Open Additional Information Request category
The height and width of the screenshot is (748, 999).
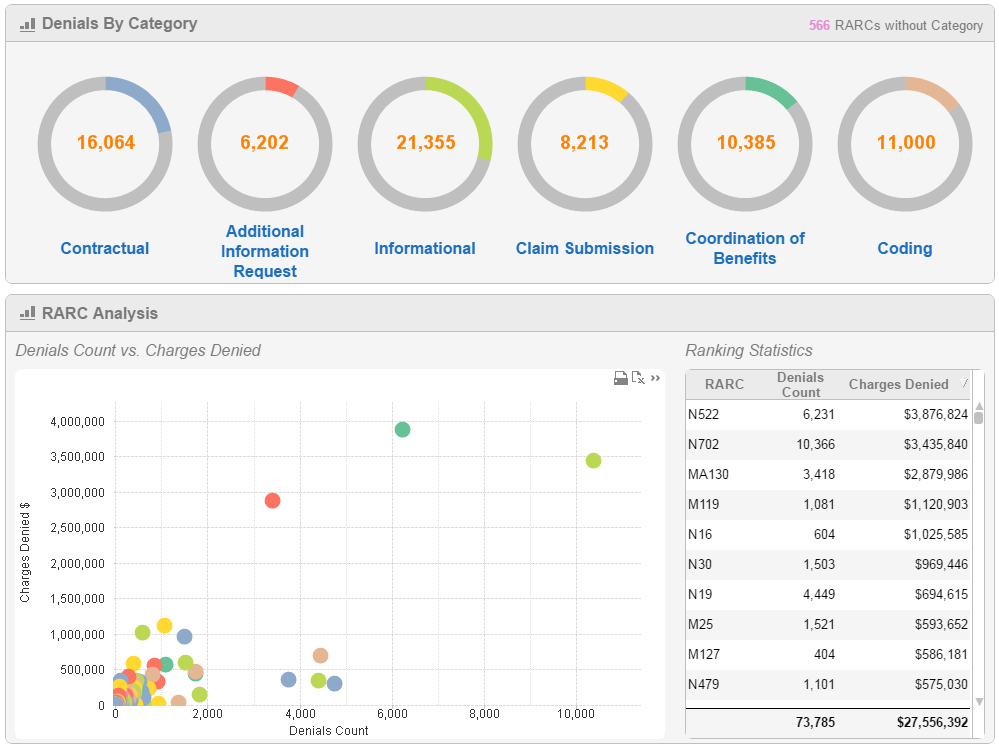pos(265,251)
